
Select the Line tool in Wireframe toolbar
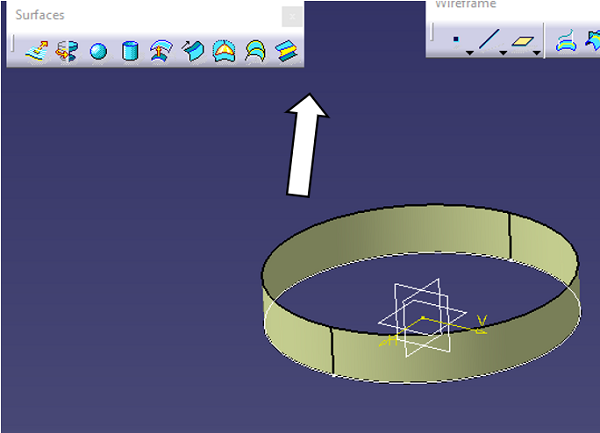coord(489,39)
